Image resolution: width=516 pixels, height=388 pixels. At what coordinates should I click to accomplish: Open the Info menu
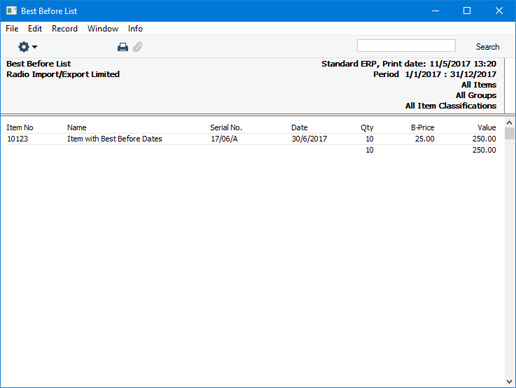point(135,29)
